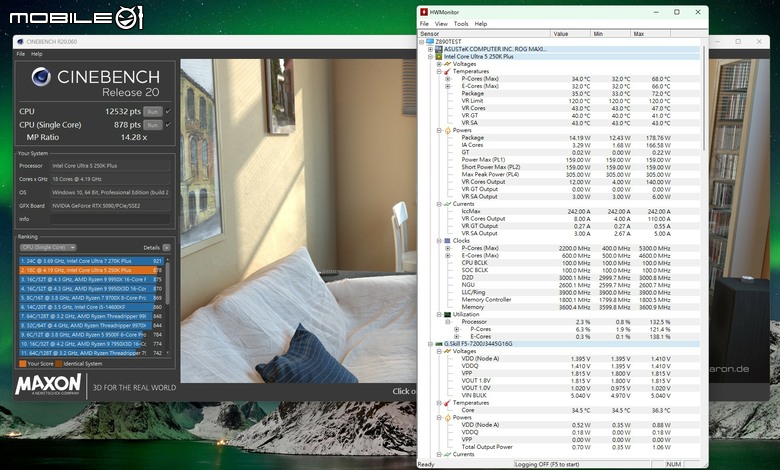This screenshot has height=470, width=780.
Task: Open the Cinebench File menu
Action: click(20, 54)
